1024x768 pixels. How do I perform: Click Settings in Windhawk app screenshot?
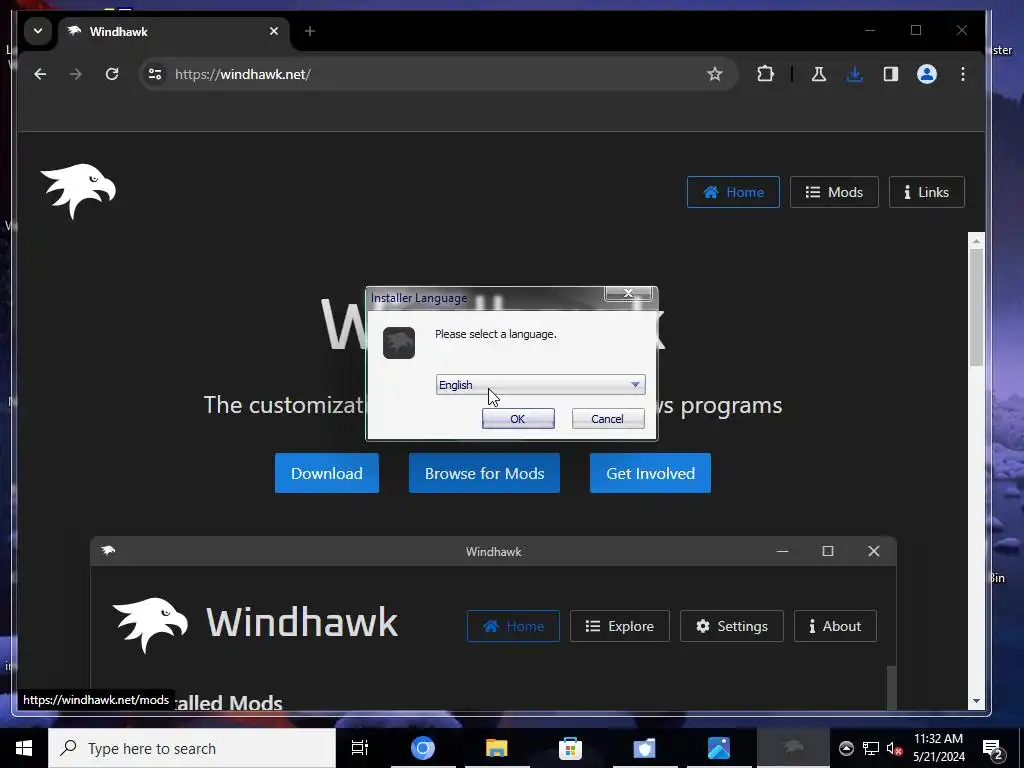click(x=731, y=626)
